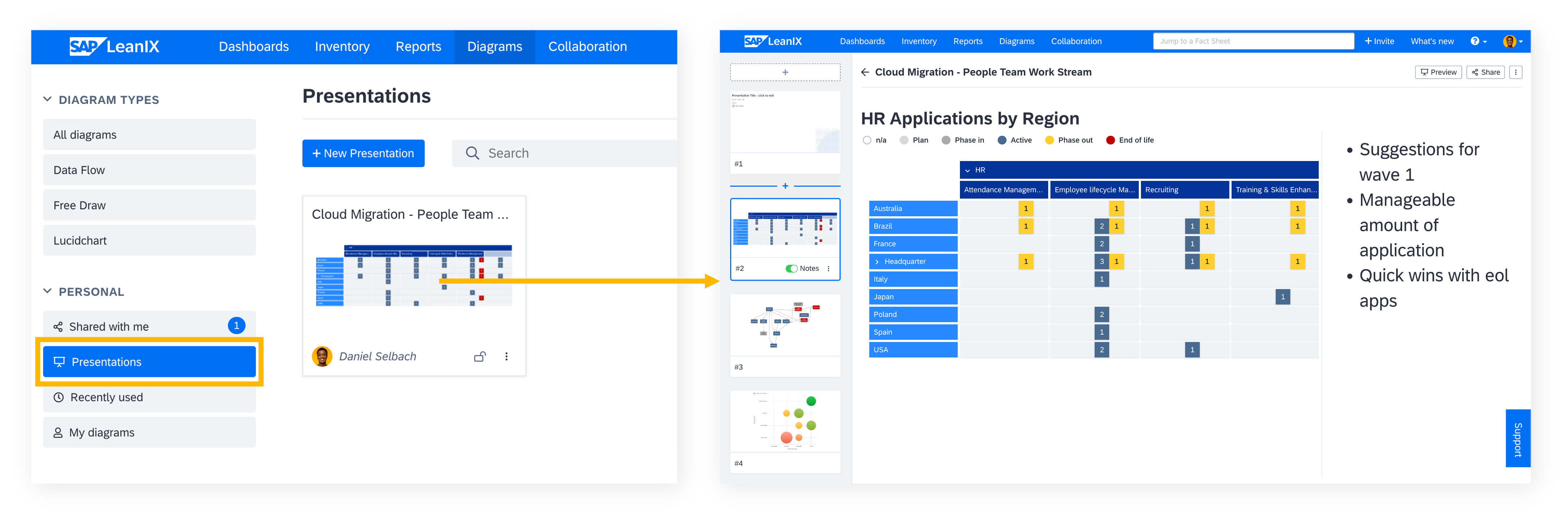1568x521 pixels.
Task: Click the New Presentation button
Action: click(x=363, y=153)
